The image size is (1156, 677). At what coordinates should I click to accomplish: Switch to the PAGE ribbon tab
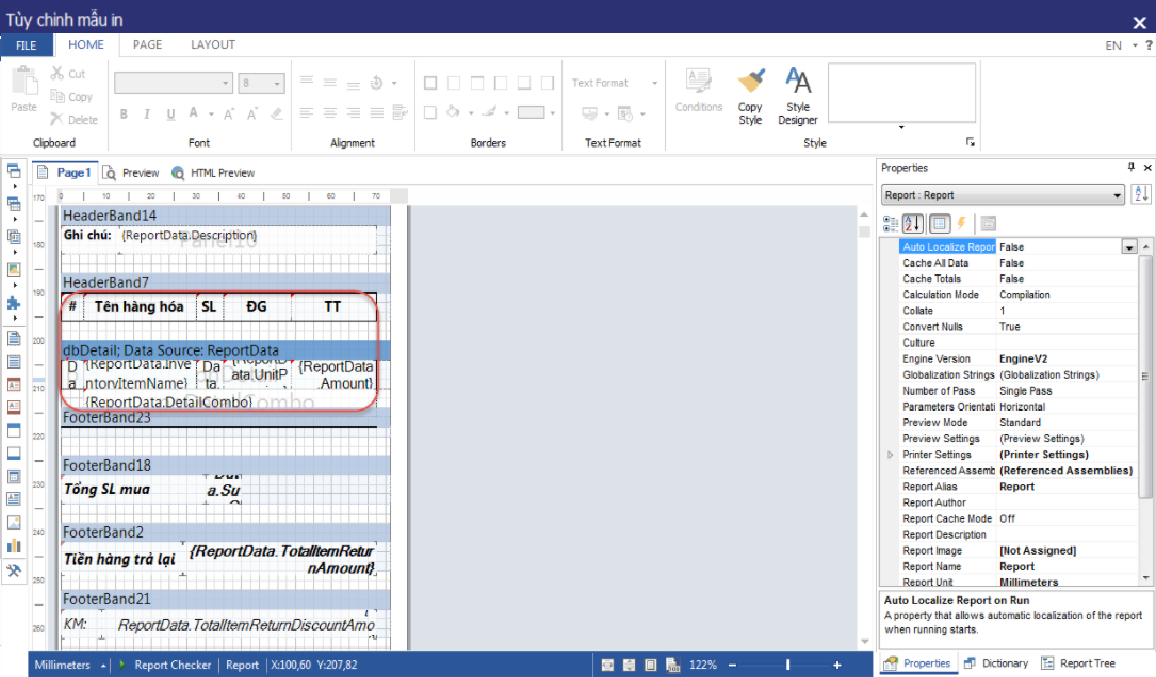point(147,45)
